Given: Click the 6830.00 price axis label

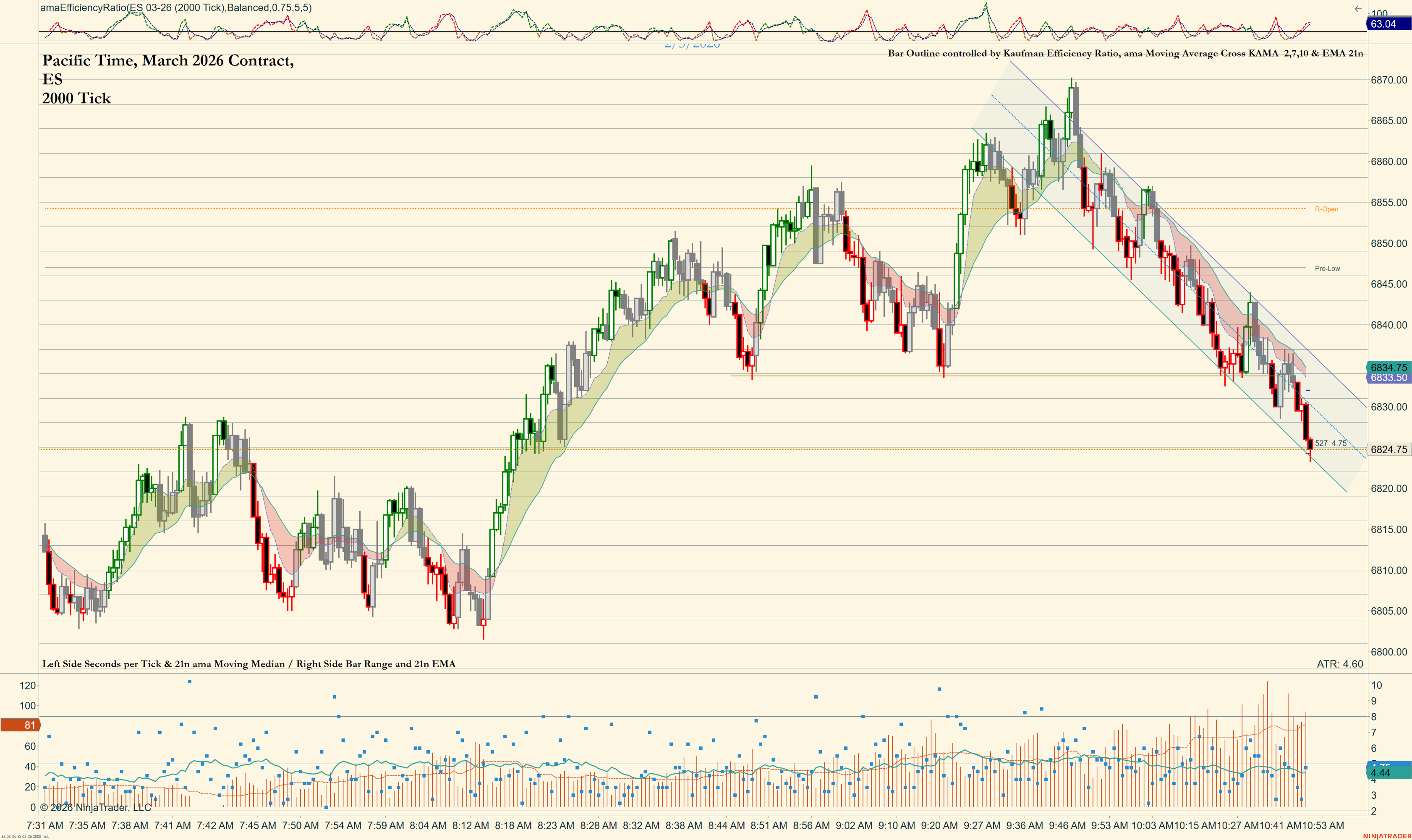Looking at the screenshot, I should point(1389,407).
